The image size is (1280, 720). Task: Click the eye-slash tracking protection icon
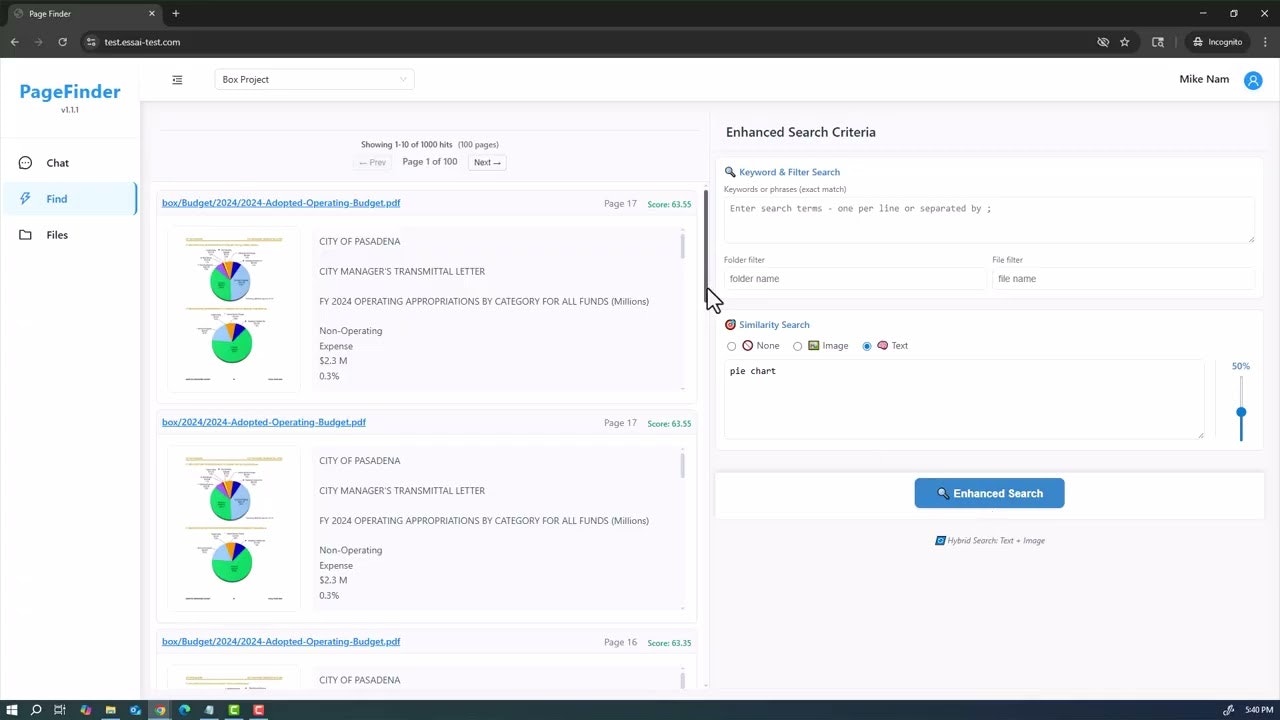pyautogui.click(x=1103, y=42)
